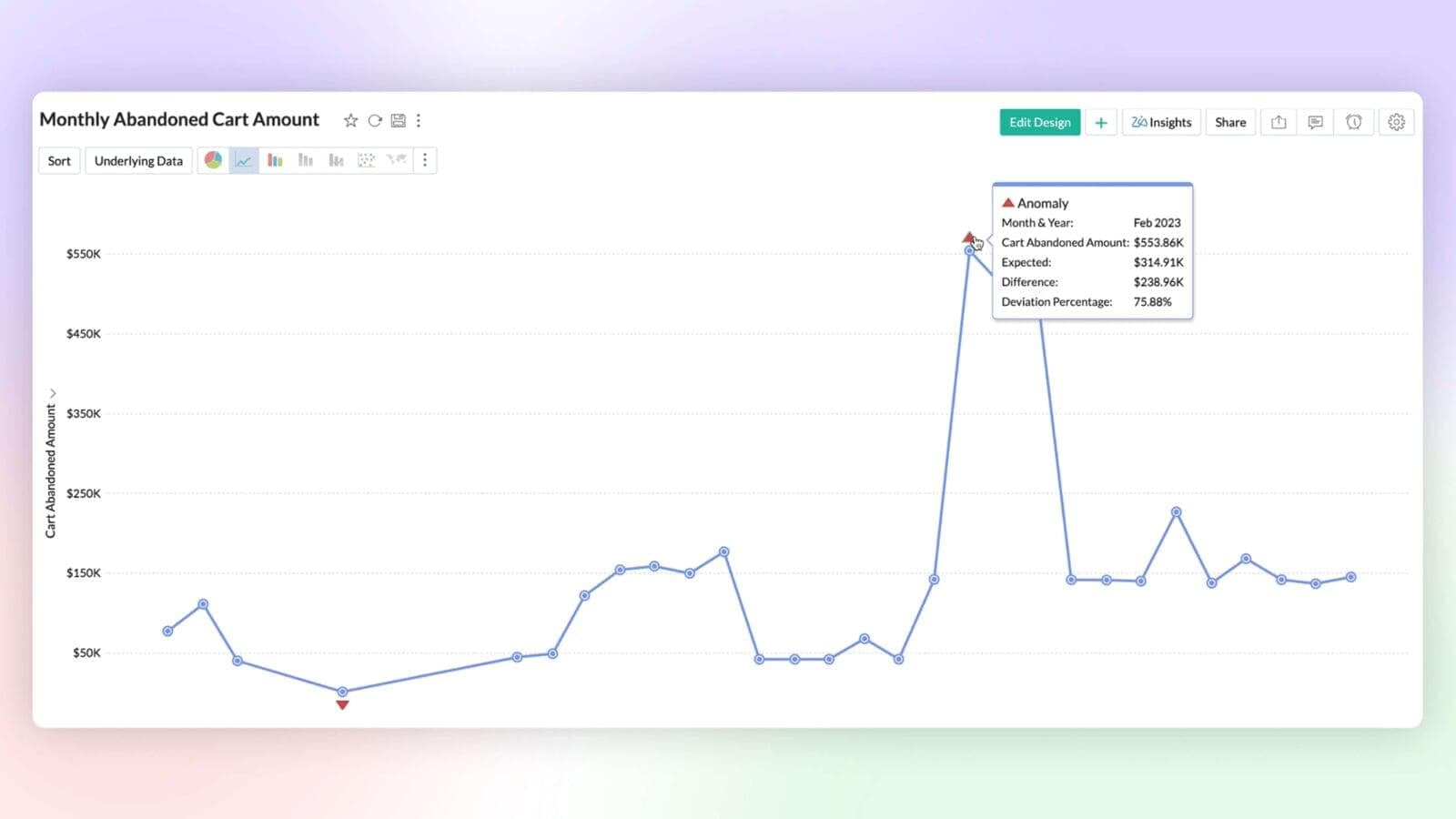Viewport: 1456px width, 819px height.
Task: Click the Edit Design button
Action: pyautogui.click(x=1040, y=122)
